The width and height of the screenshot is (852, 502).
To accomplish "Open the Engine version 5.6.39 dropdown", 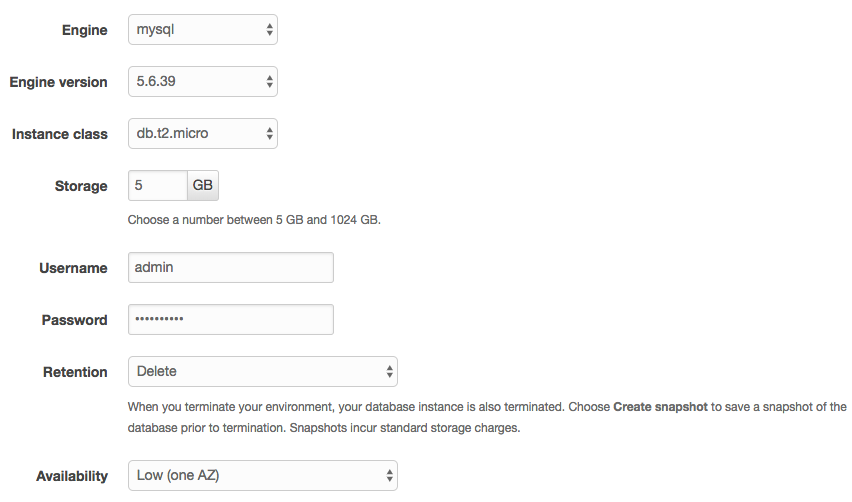I will coord(203,81).
